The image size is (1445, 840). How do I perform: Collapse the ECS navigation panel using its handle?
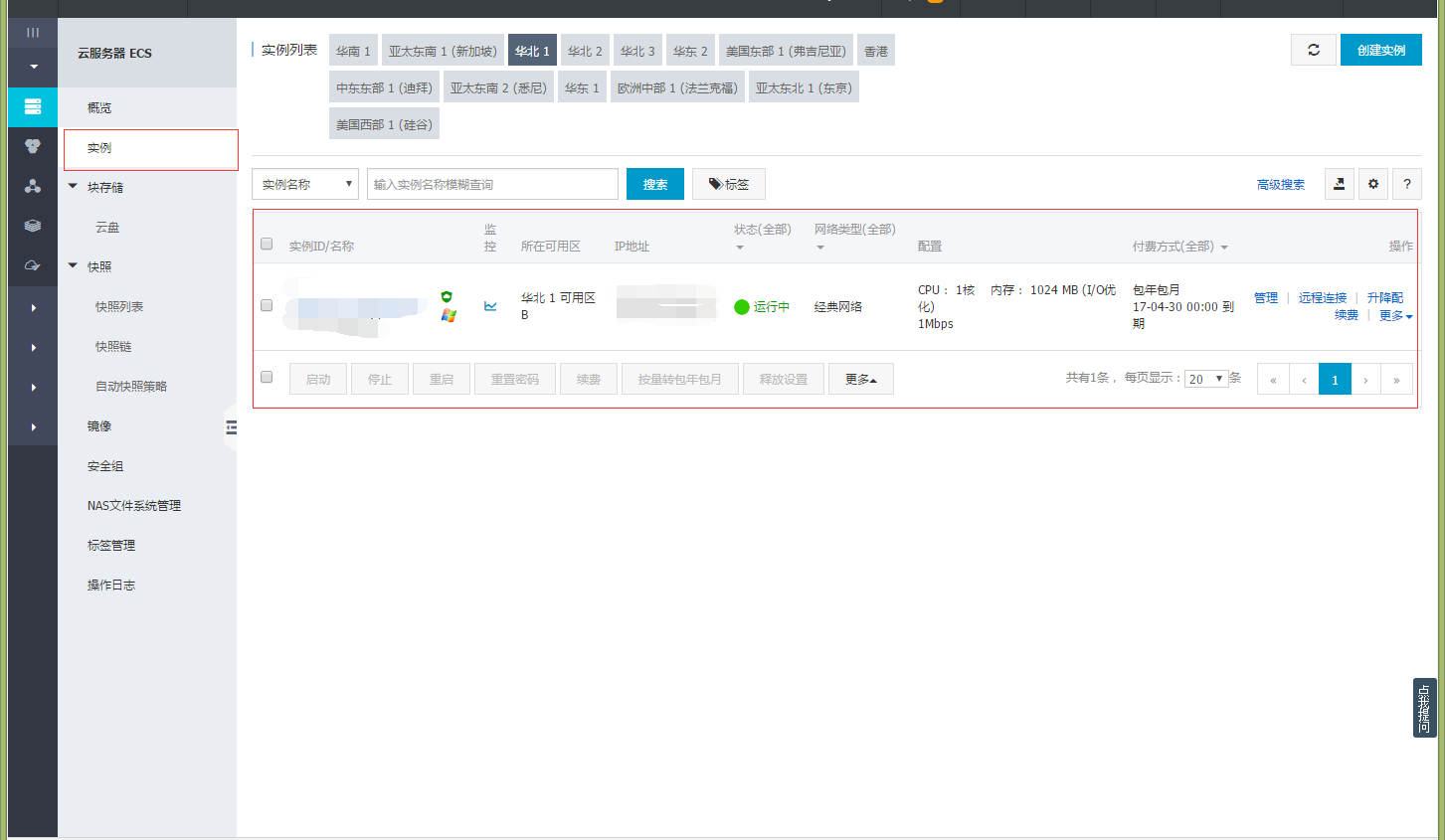pos(231,427)
